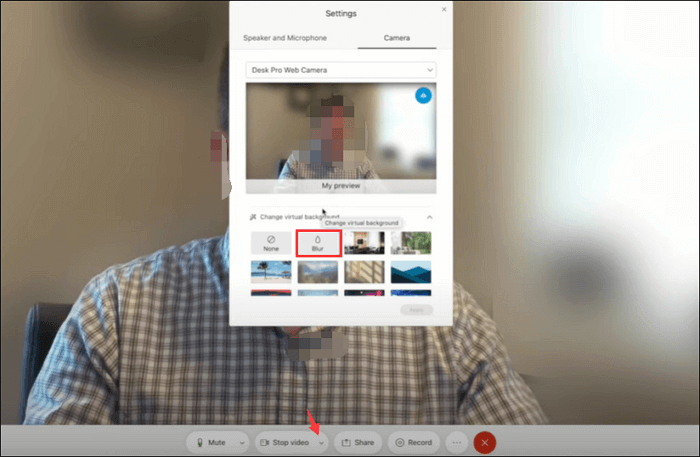This screenshot has height=457, width=700.
Task: Select the Blur virtual background option
Action: (x=317, y=243)
